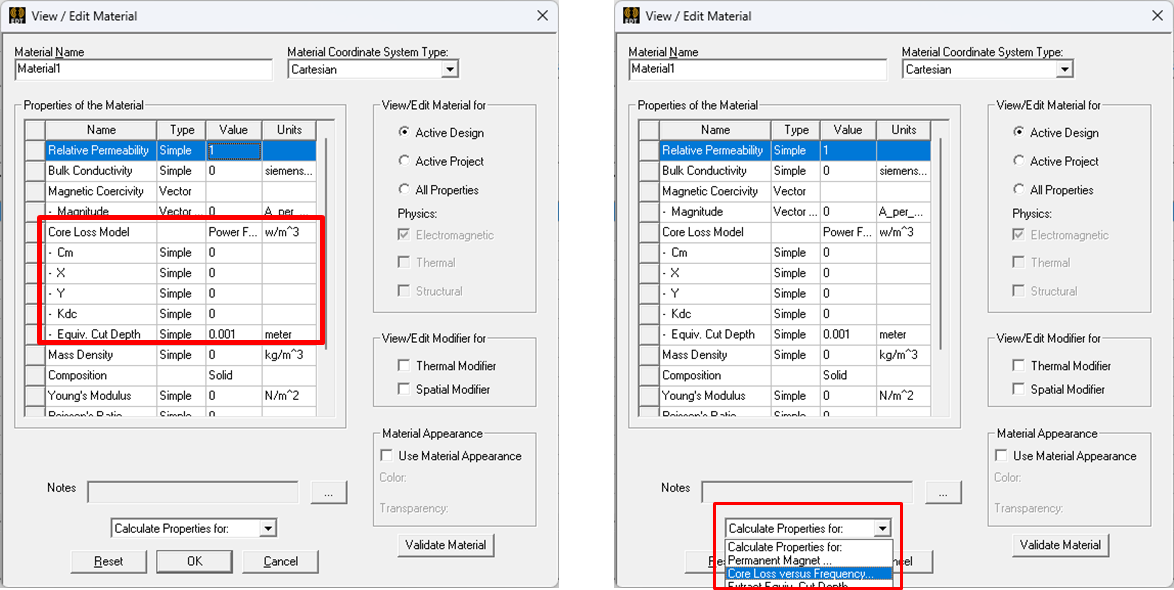
Task: Click the ellipsis button beside Notes in right dialog
Action: pos(942,492)
